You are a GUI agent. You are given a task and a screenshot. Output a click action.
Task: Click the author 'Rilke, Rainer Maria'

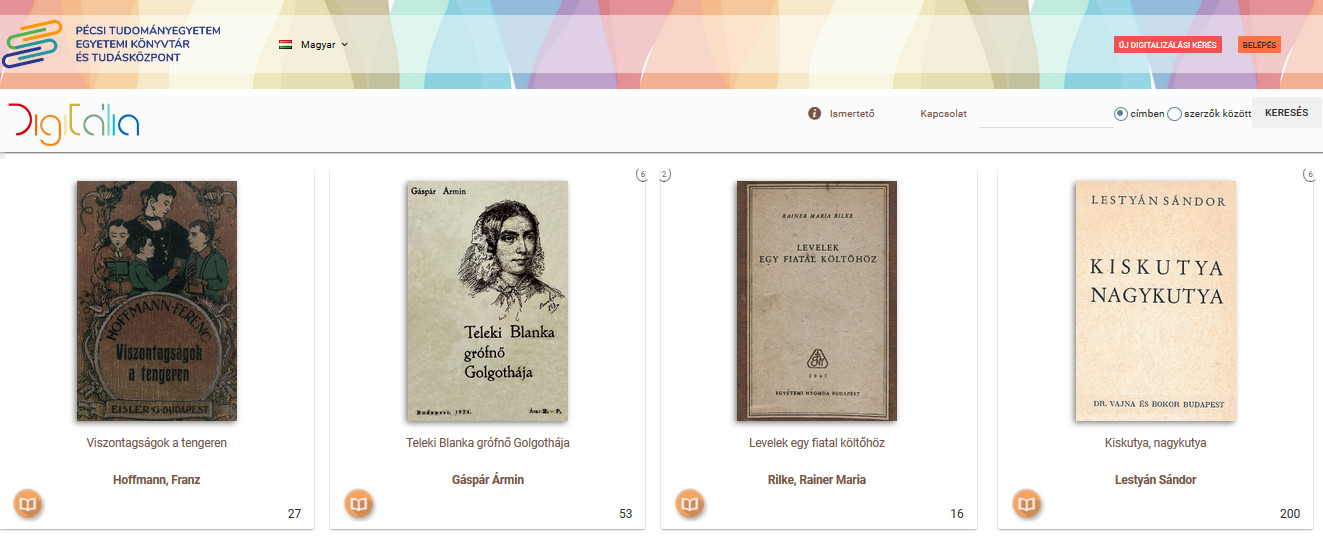click(817, 480)
